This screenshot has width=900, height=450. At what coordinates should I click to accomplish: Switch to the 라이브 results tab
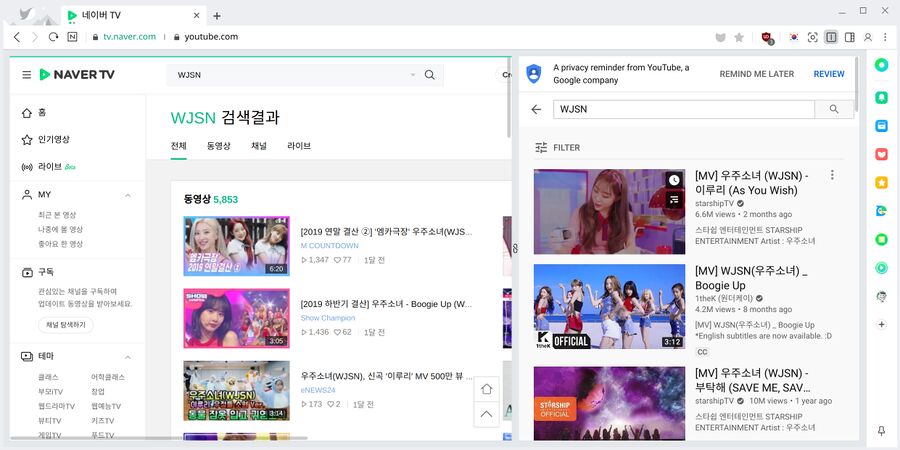tap(299, 146)
